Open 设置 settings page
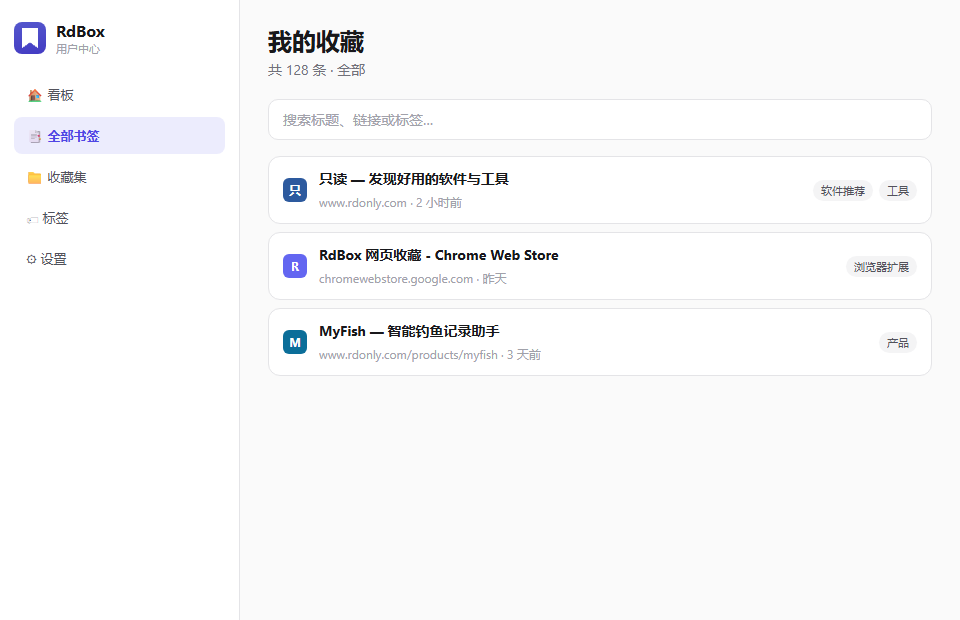Screen dimensions: 960x620 119,259
